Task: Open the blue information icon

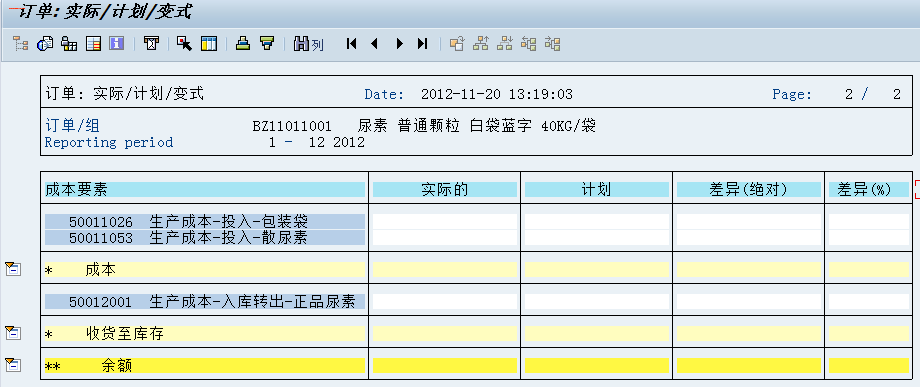Action: [x=117, y=44]
